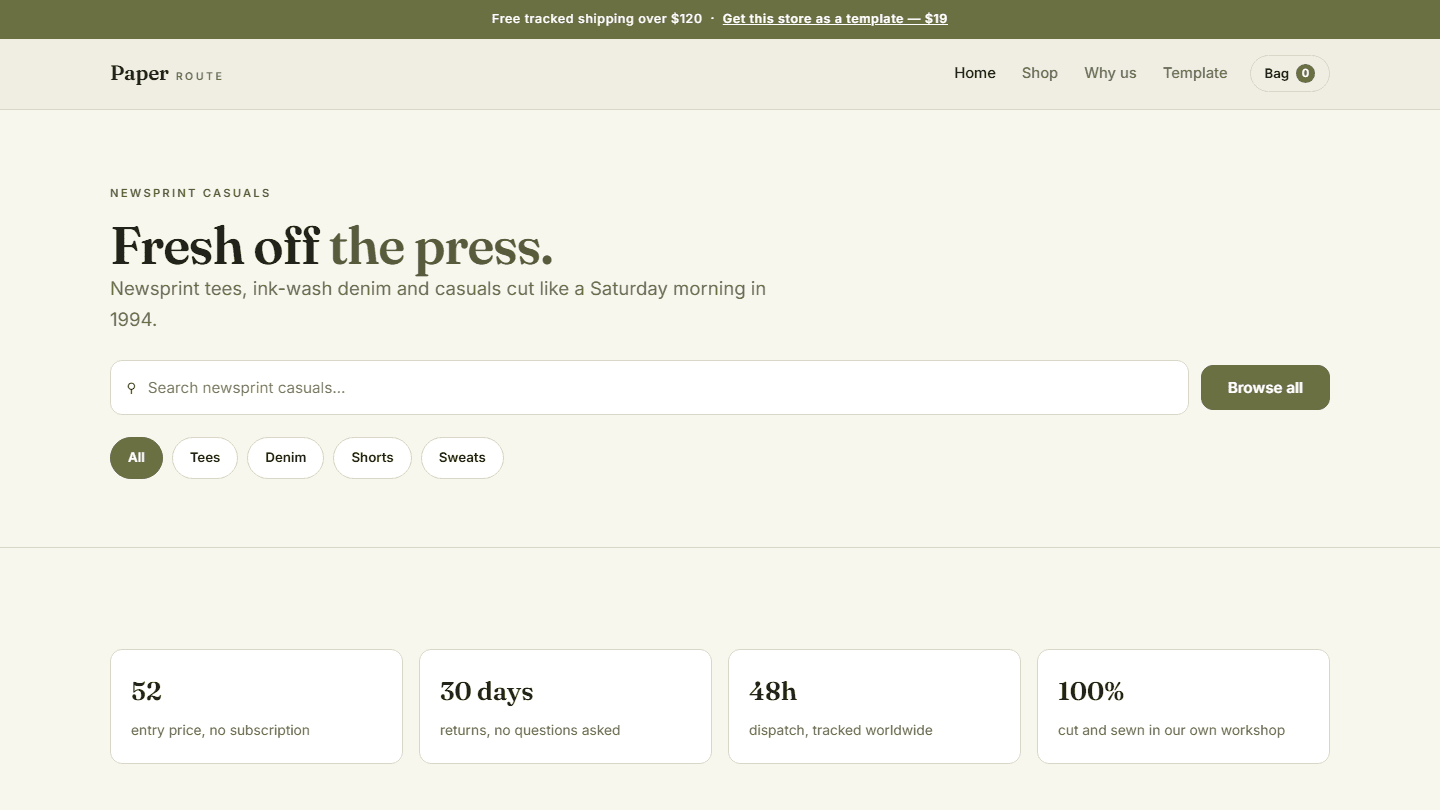Select the All filter chip
This screenshot has width=1440, height=810.
pyautogui.click(x=136, y=458)
